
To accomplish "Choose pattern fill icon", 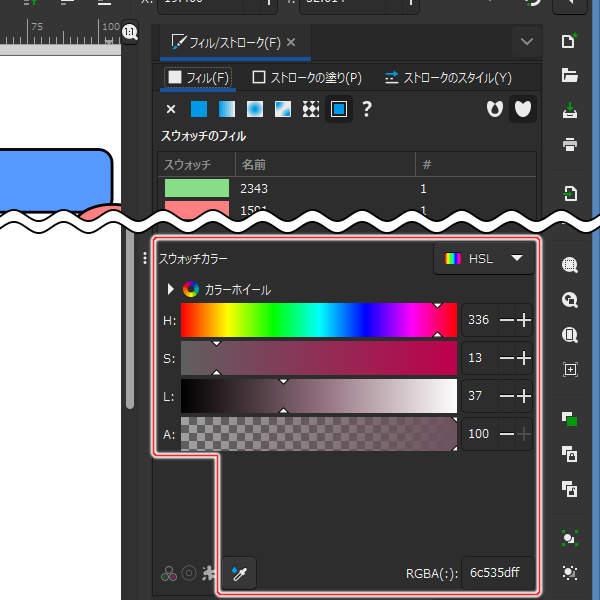I will pyautogui.click(x=311, y=109).
